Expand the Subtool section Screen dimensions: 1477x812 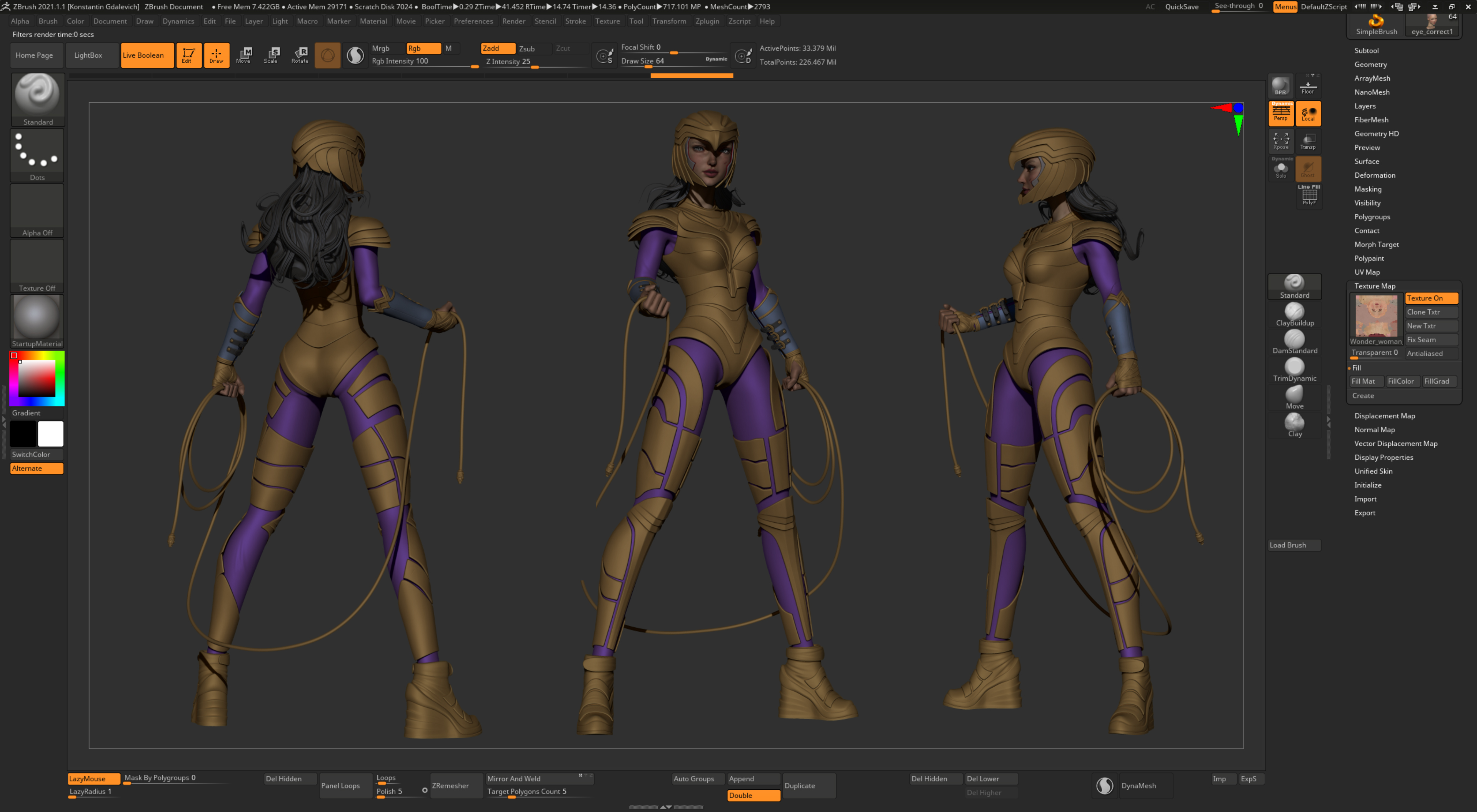point(1367,50)
